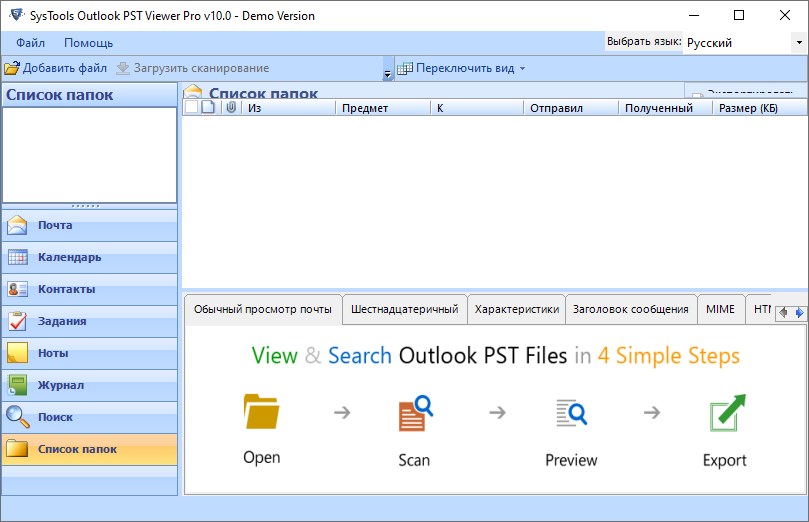This screenshot has height=522, width=809.
Task: Sort by the К column header
Action: pos(477,108)
